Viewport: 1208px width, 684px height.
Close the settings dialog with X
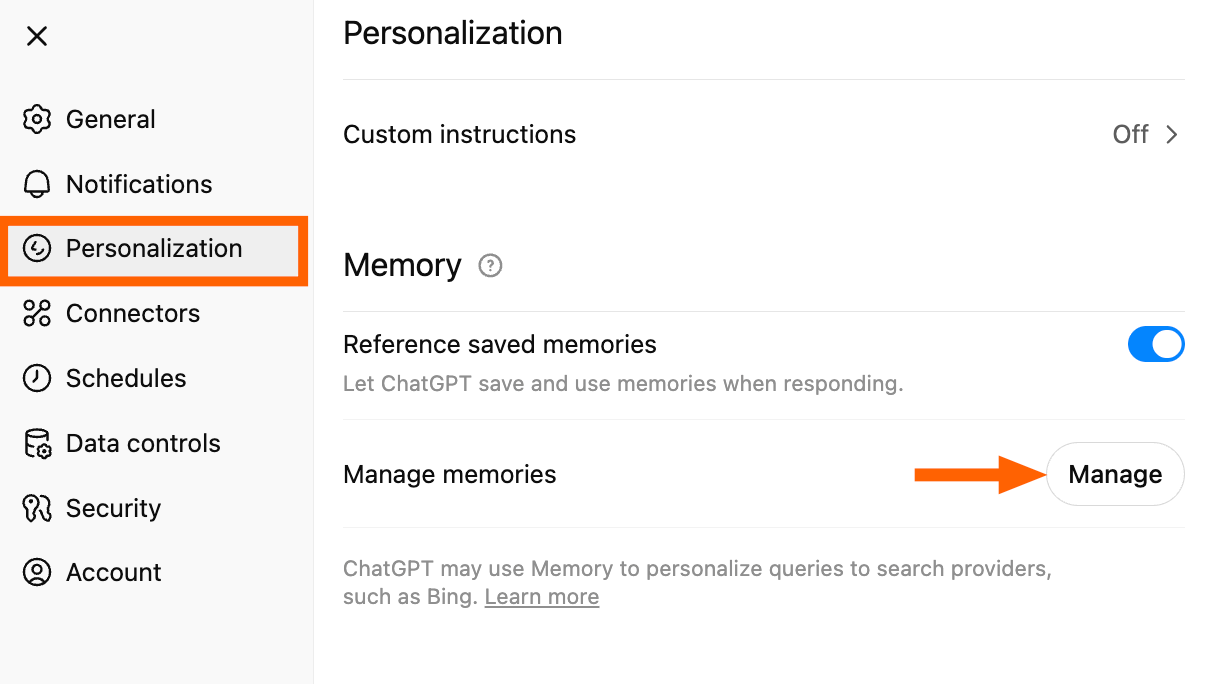37,37
